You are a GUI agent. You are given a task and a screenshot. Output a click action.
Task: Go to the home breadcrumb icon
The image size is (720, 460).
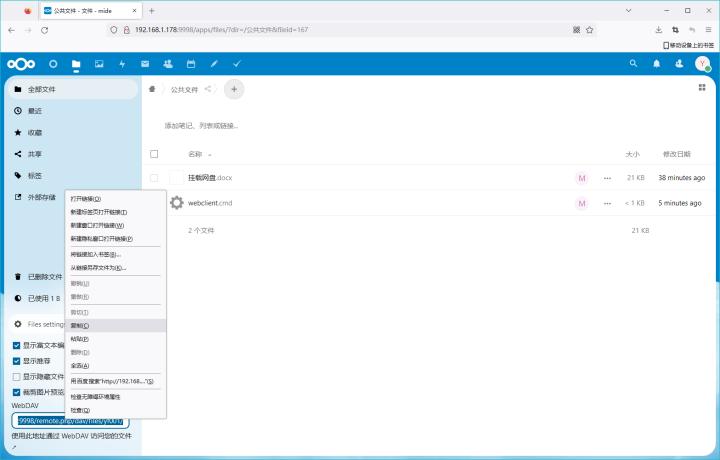(152, 89)
